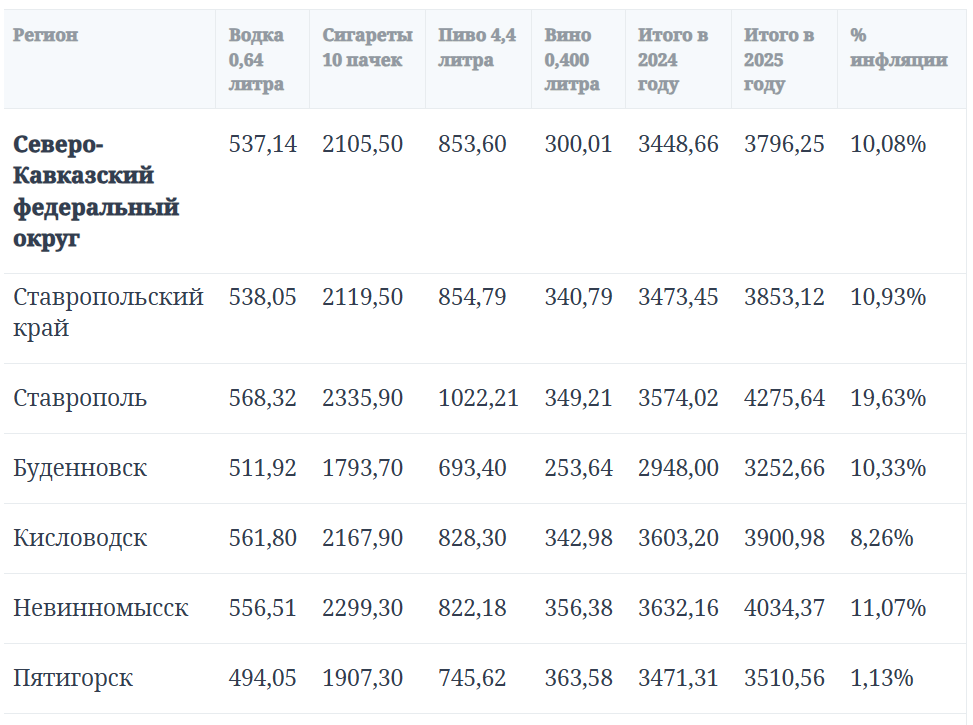The height and width of the screenshot is (725, 973).
Task: Click the 1,13% inflation value for Пятигорск
Action: (881, 678)
